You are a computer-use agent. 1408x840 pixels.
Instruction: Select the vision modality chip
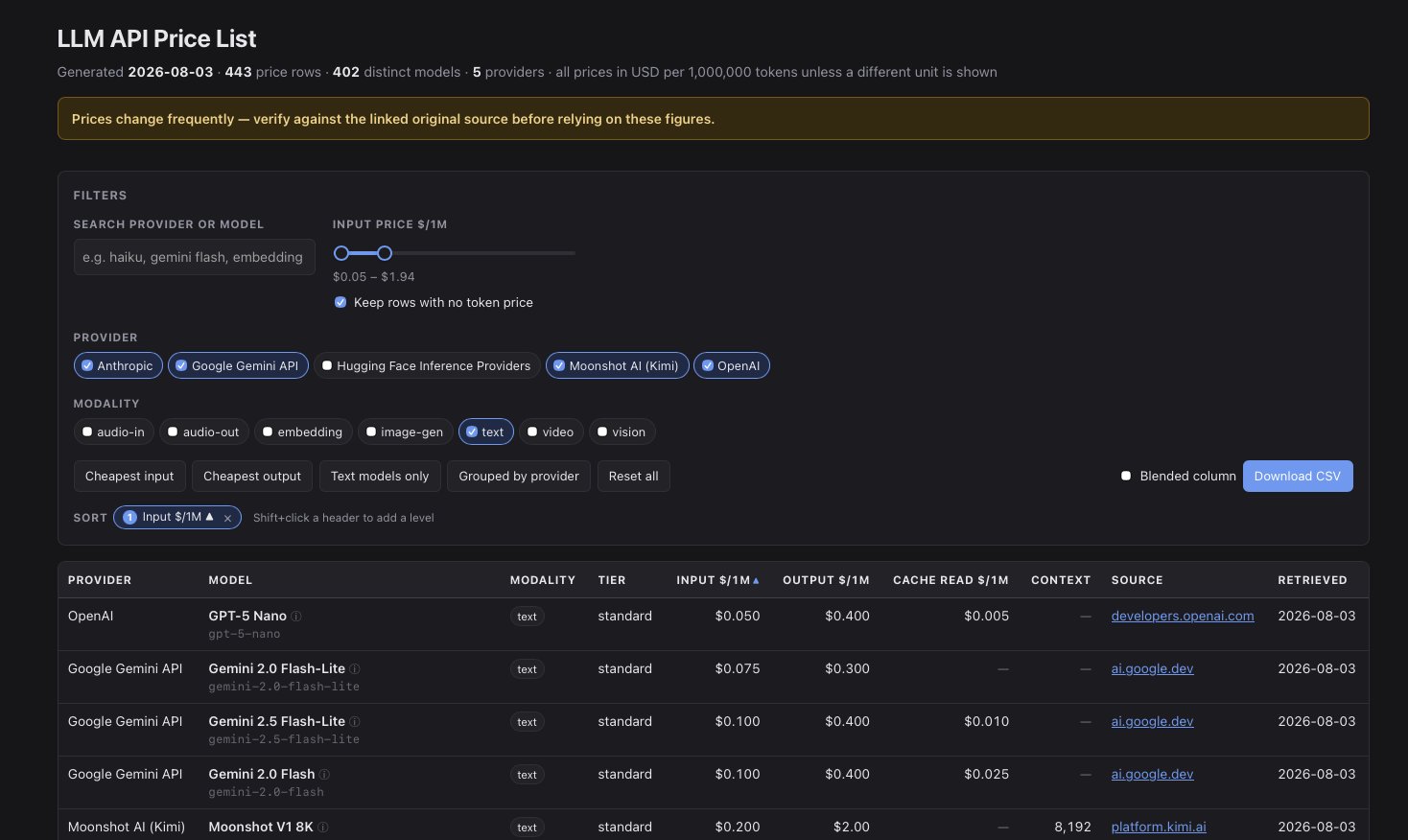(622, 432)
